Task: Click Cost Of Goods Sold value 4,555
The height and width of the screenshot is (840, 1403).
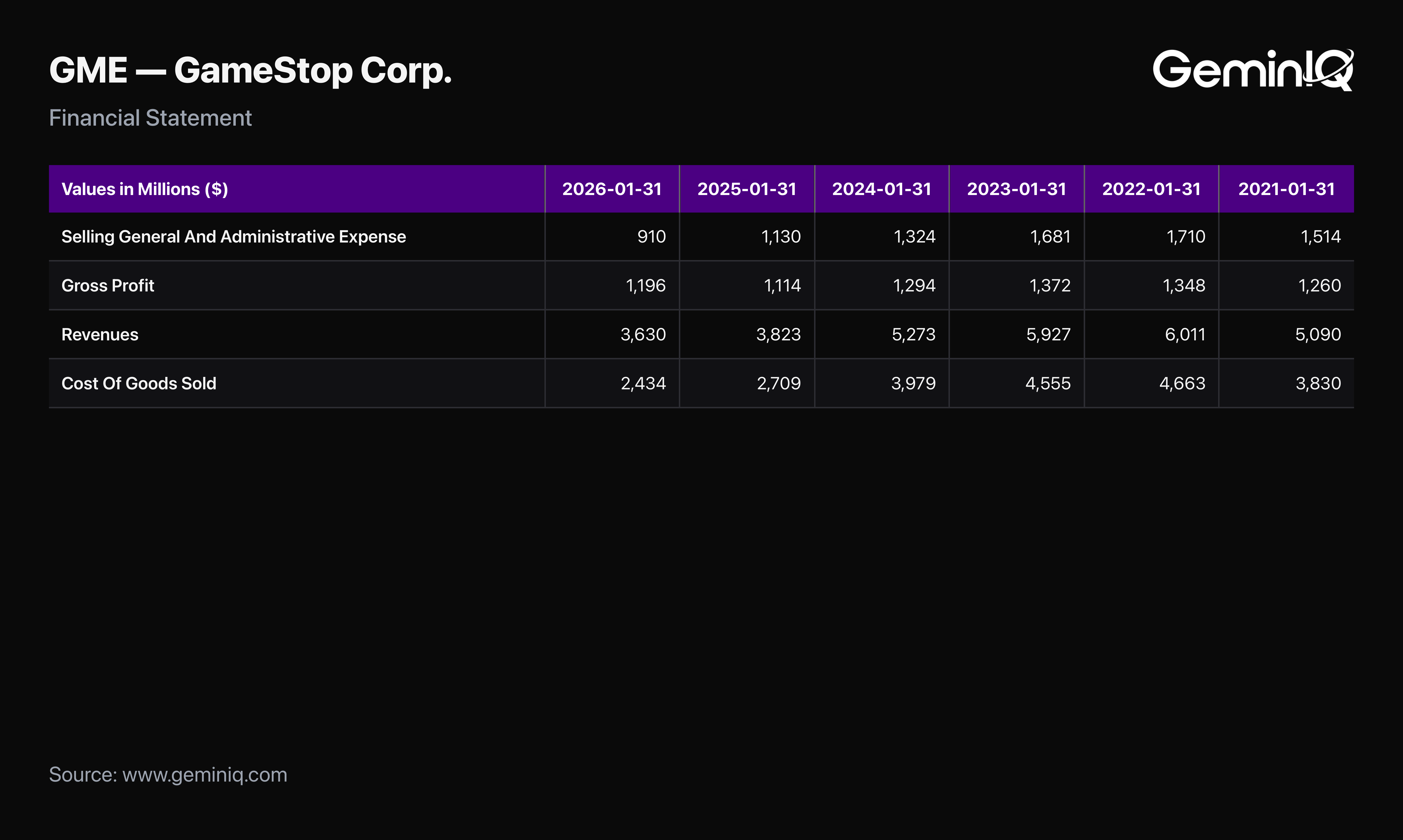Action: point(1048,383)
